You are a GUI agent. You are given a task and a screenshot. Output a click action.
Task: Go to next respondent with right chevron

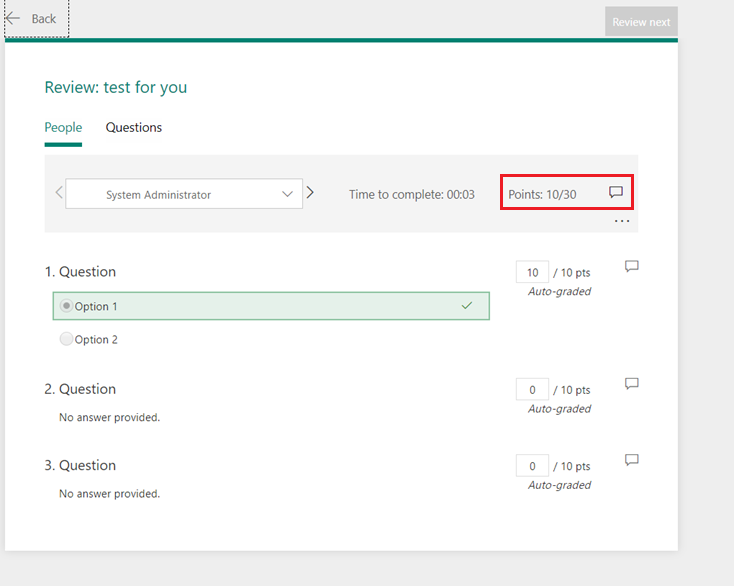click(x=310, y=192)
